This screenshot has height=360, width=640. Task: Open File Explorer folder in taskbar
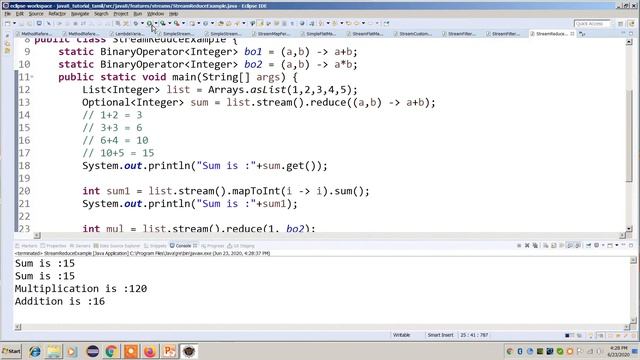click(x=53, y=351)
